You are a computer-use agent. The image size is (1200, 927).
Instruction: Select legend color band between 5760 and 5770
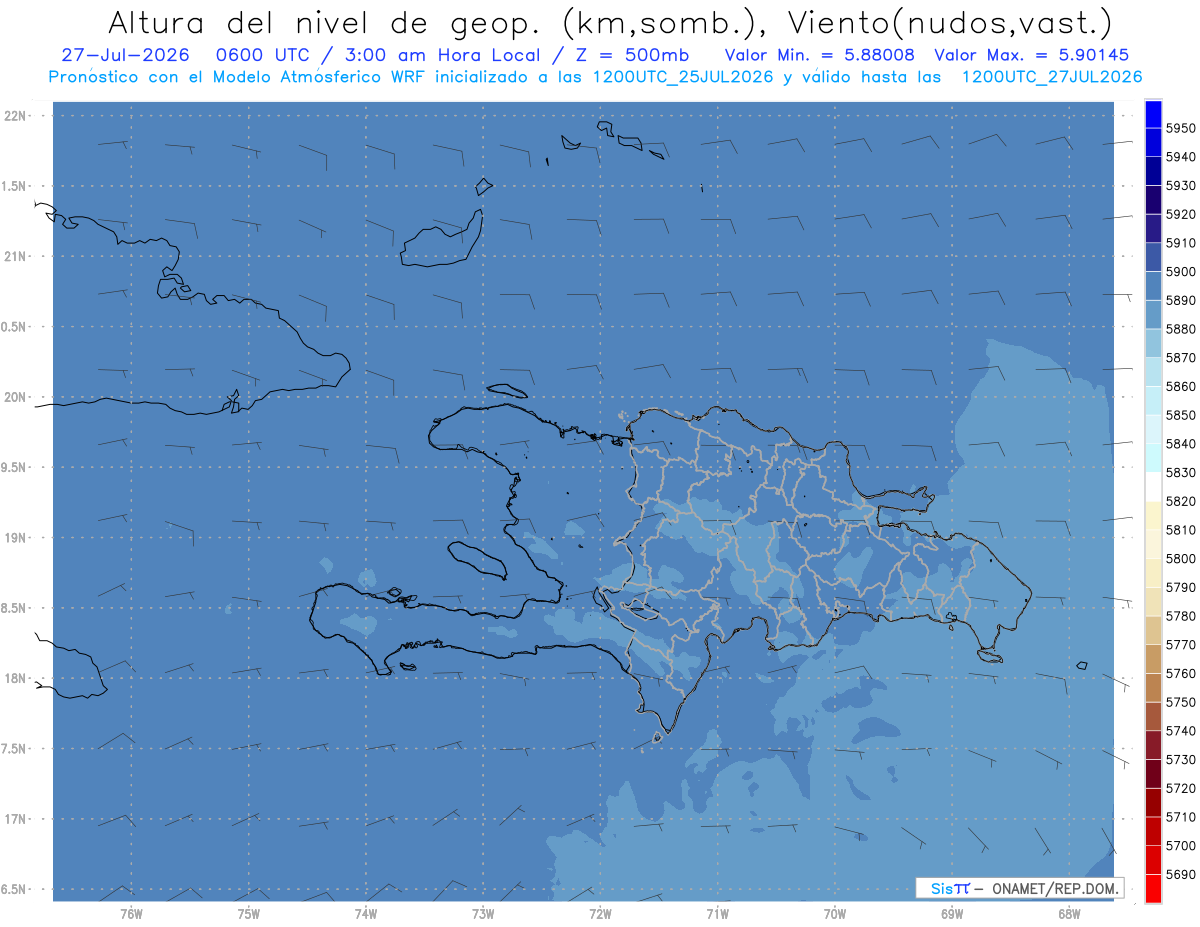pyautogui.click(x=1153, y=659)
